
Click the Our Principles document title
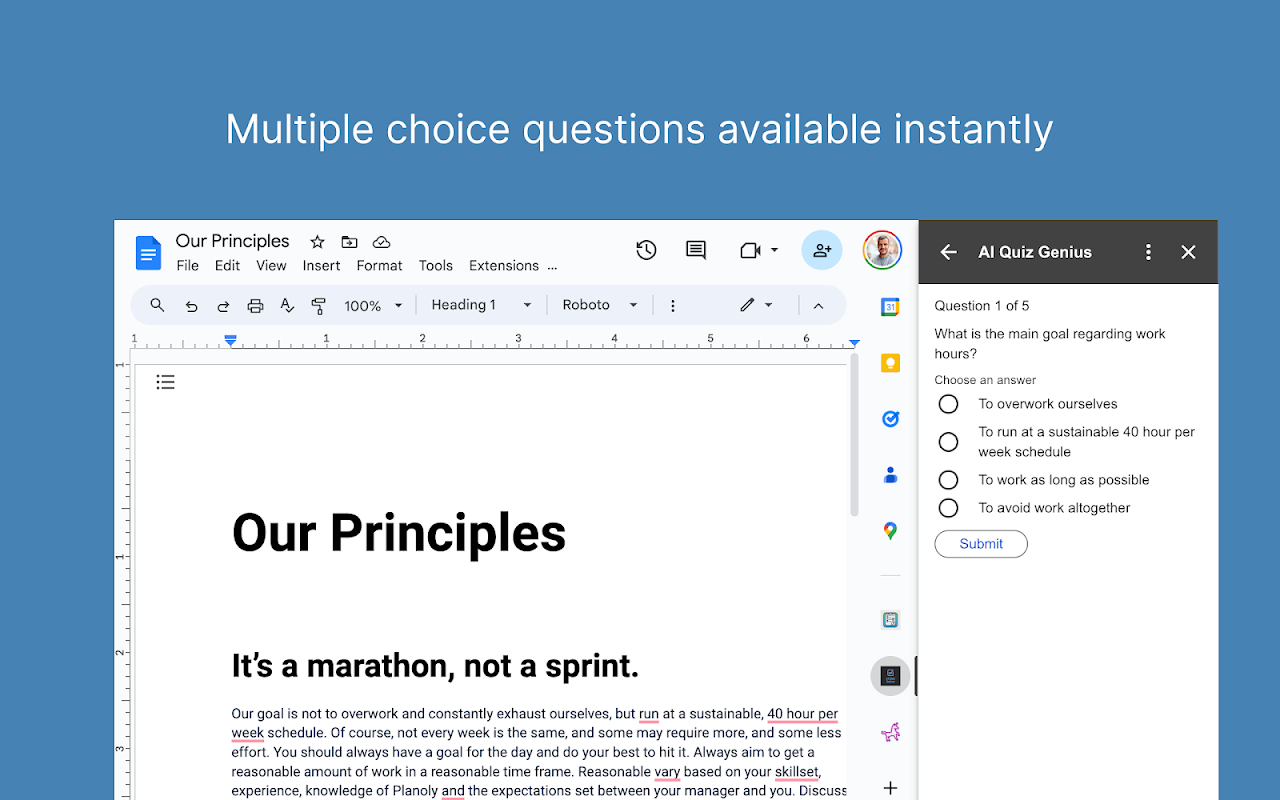click(232, 241)
